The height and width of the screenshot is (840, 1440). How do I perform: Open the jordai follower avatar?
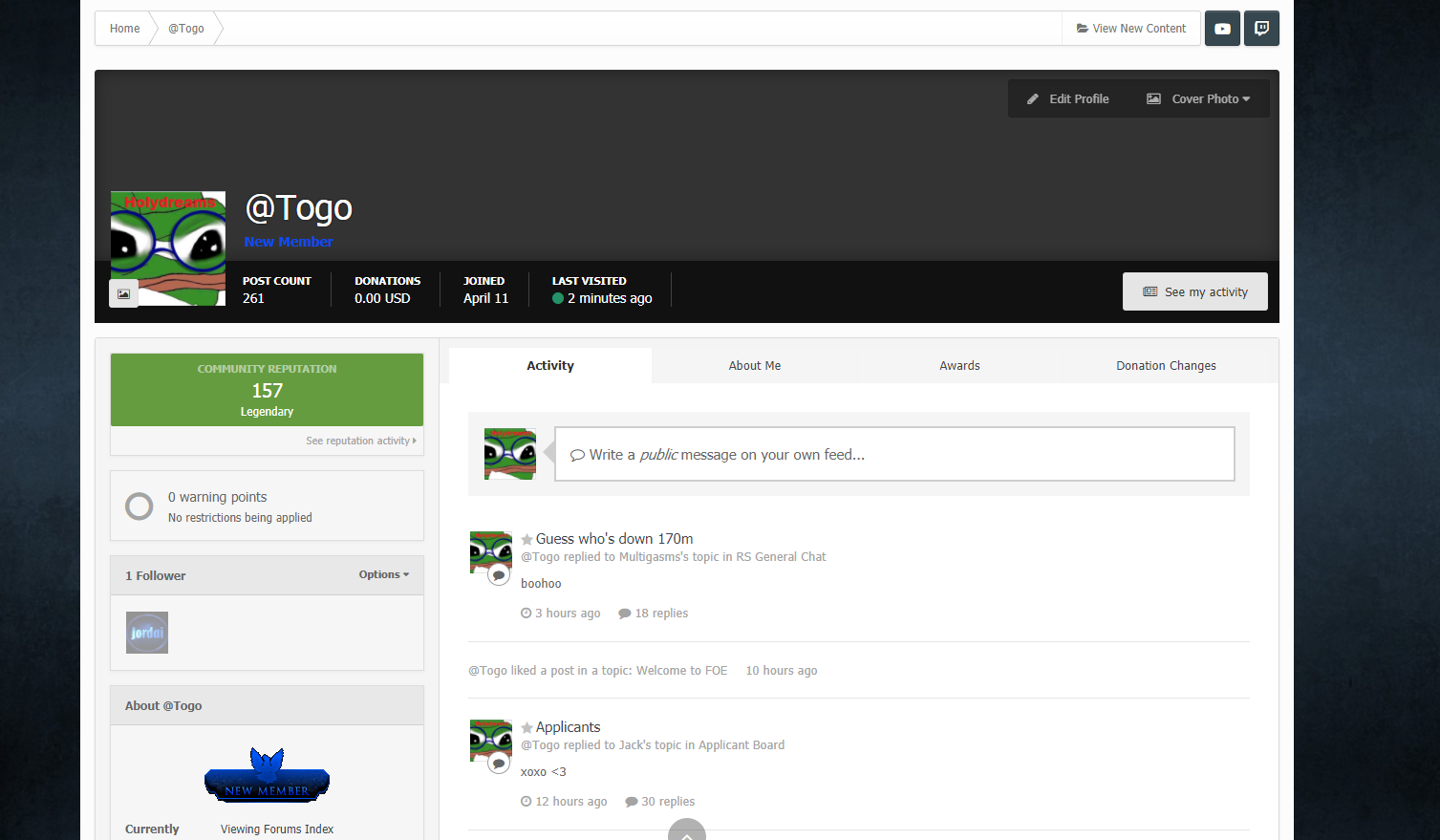[147, 633]
